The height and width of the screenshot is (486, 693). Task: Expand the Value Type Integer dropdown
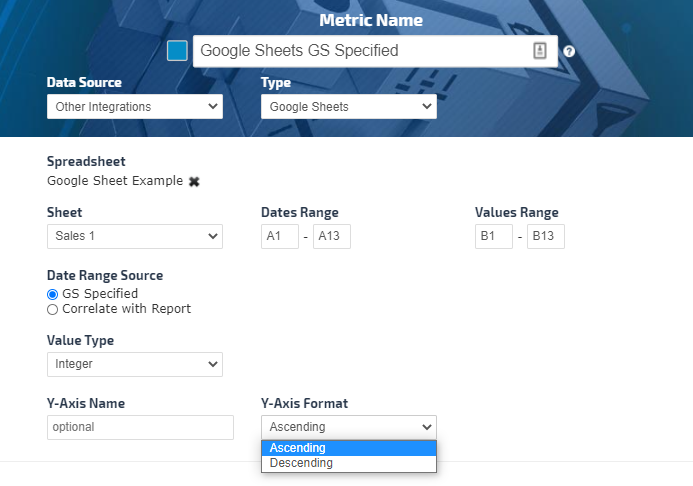(135, 365)
